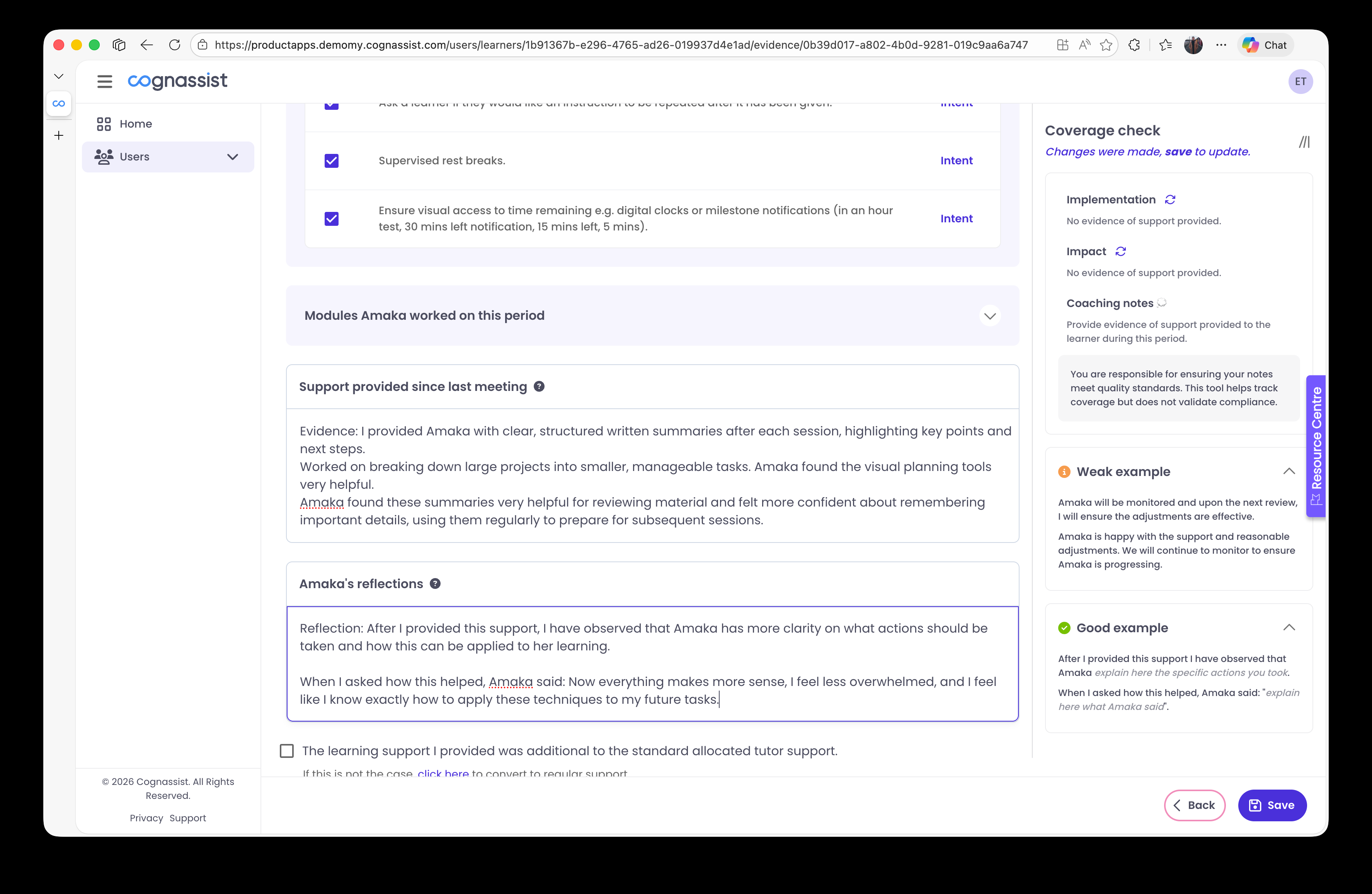Click the ET profile avatar
This screenshot has height=894, width=1372.
pyautogui.click(x=1301, y=81)
